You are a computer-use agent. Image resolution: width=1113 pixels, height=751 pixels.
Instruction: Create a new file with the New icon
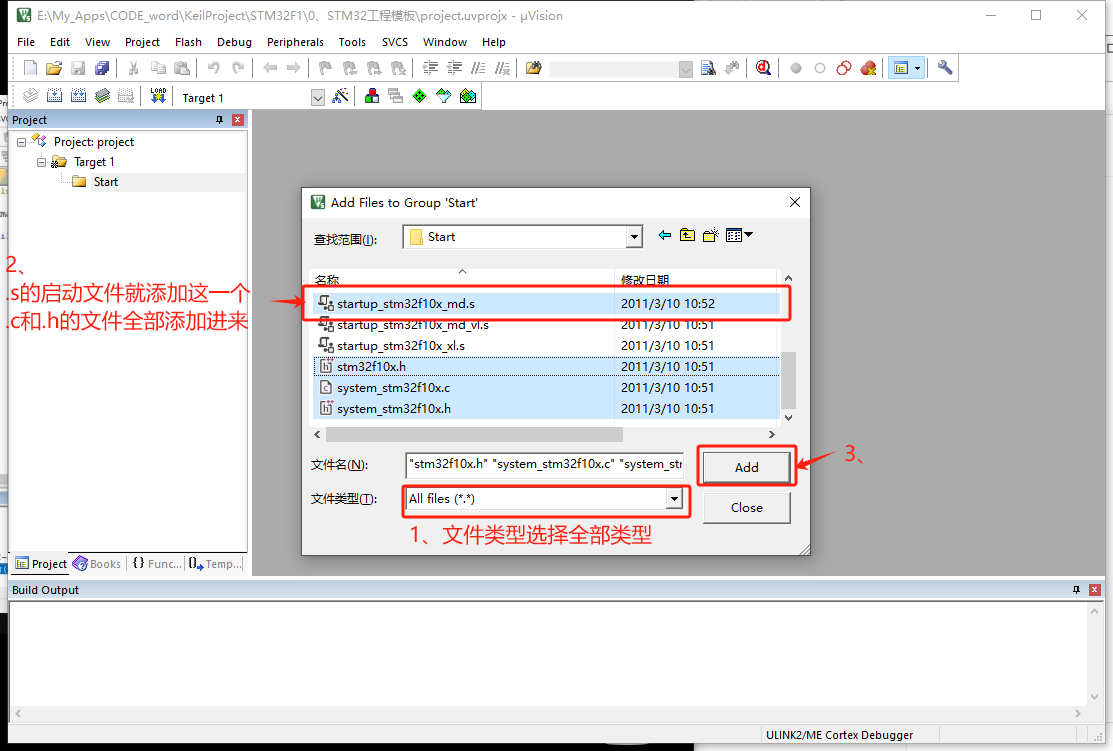click(x=30, y=68)
